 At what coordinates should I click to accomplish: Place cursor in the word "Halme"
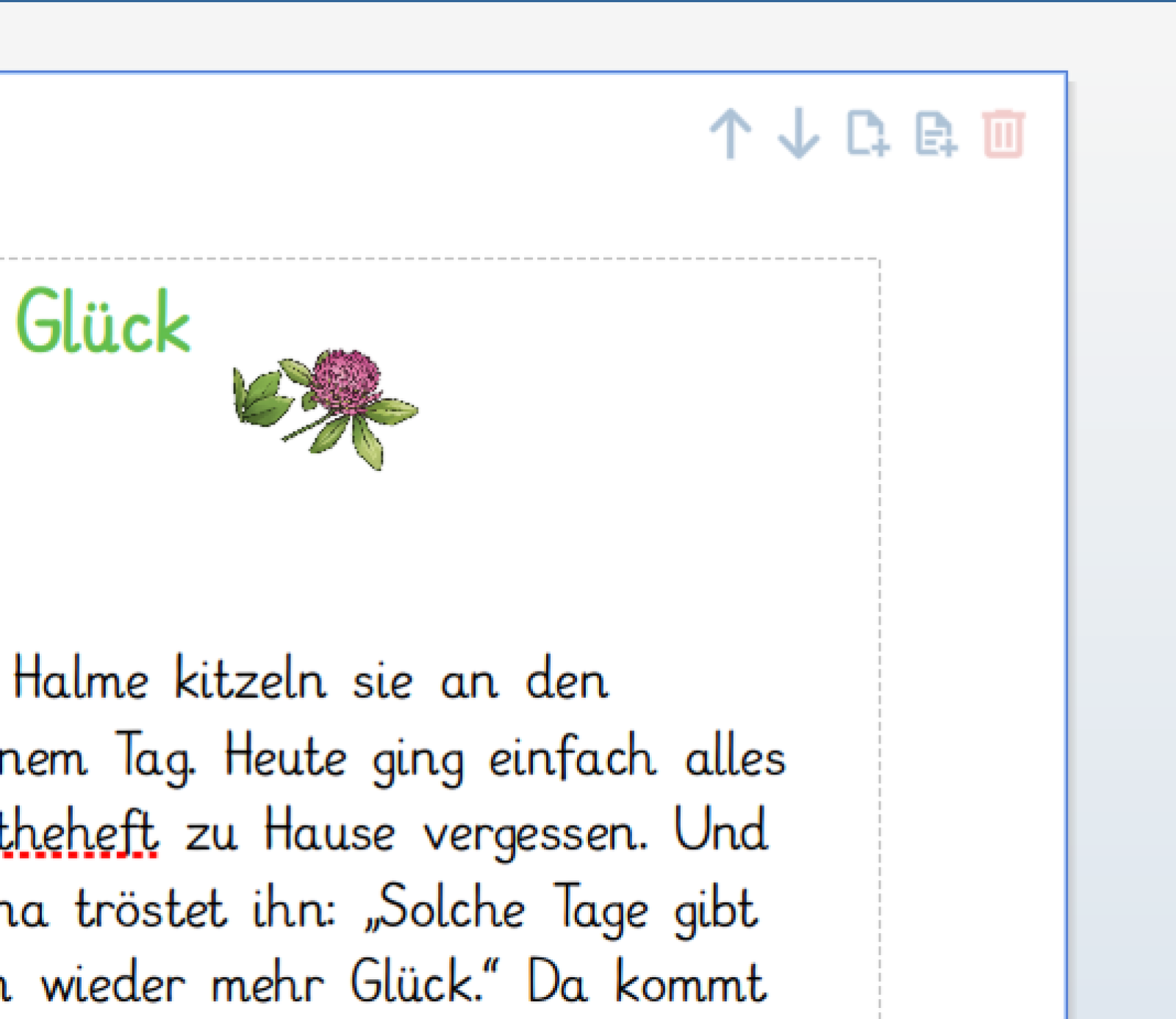(81, 681)
